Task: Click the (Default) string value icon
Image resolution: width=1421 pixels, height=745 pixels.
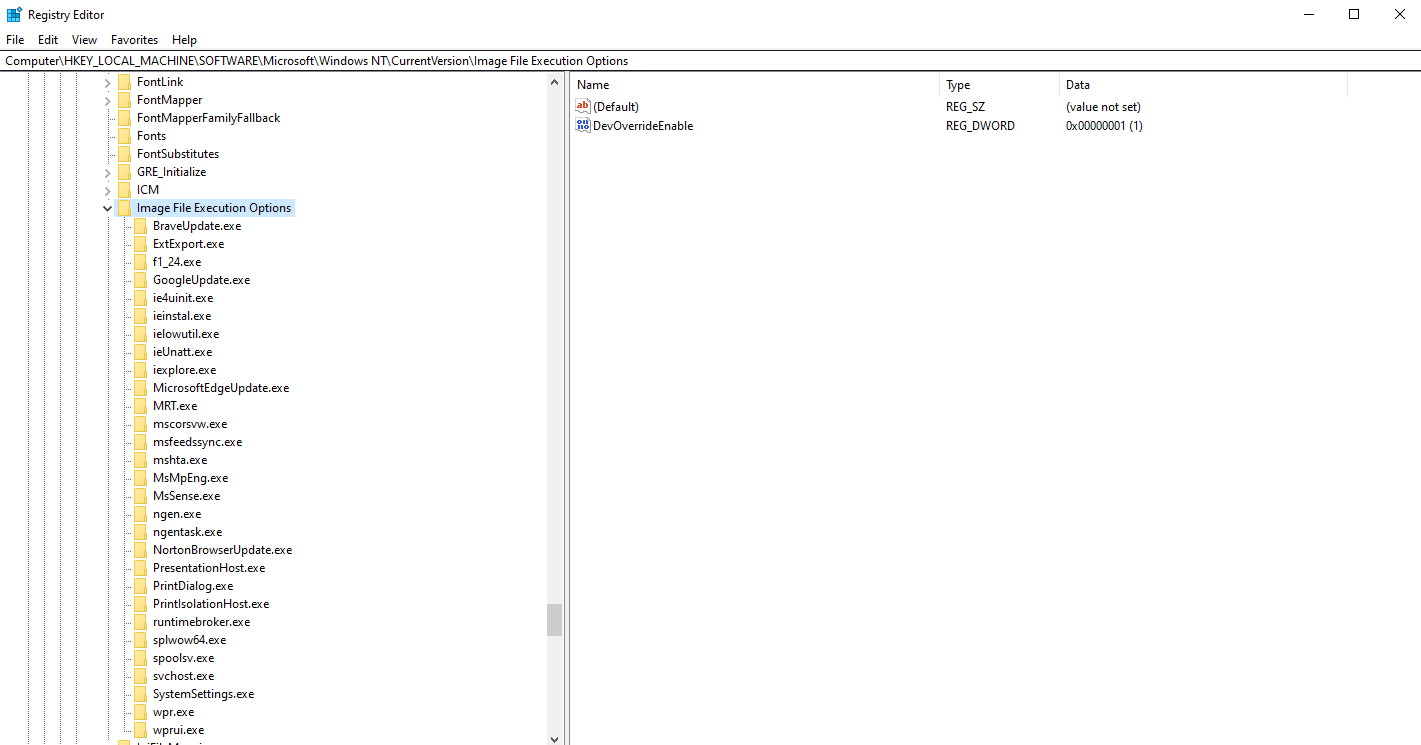Action: [584, 106]
